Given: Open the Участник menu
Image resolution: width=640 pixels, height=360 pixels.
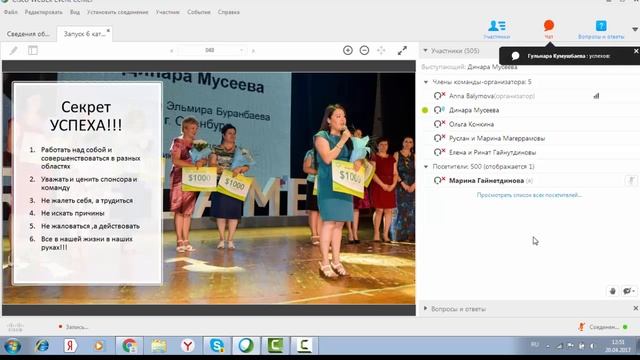Looking at the screenshot, I should (x=168, y=12).
